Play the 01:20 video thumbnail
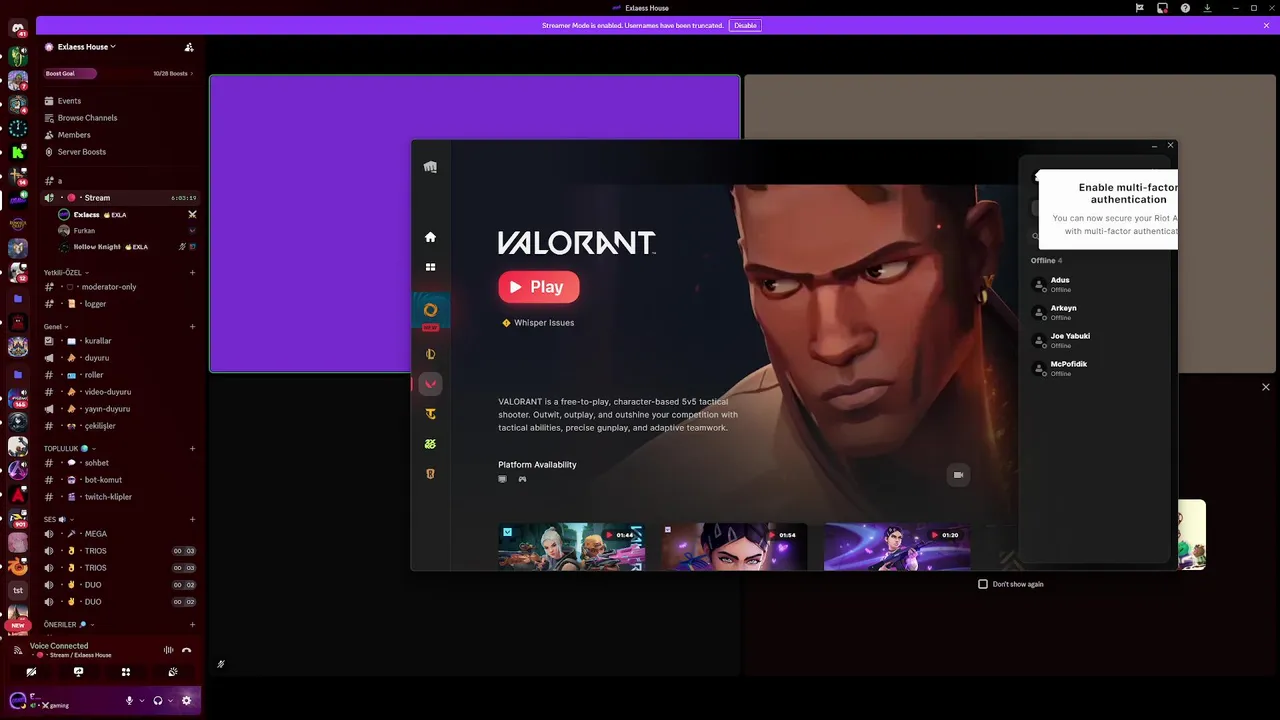Image resolution: width=1280 pixels, height=720 pixels. tap(897, 547)
